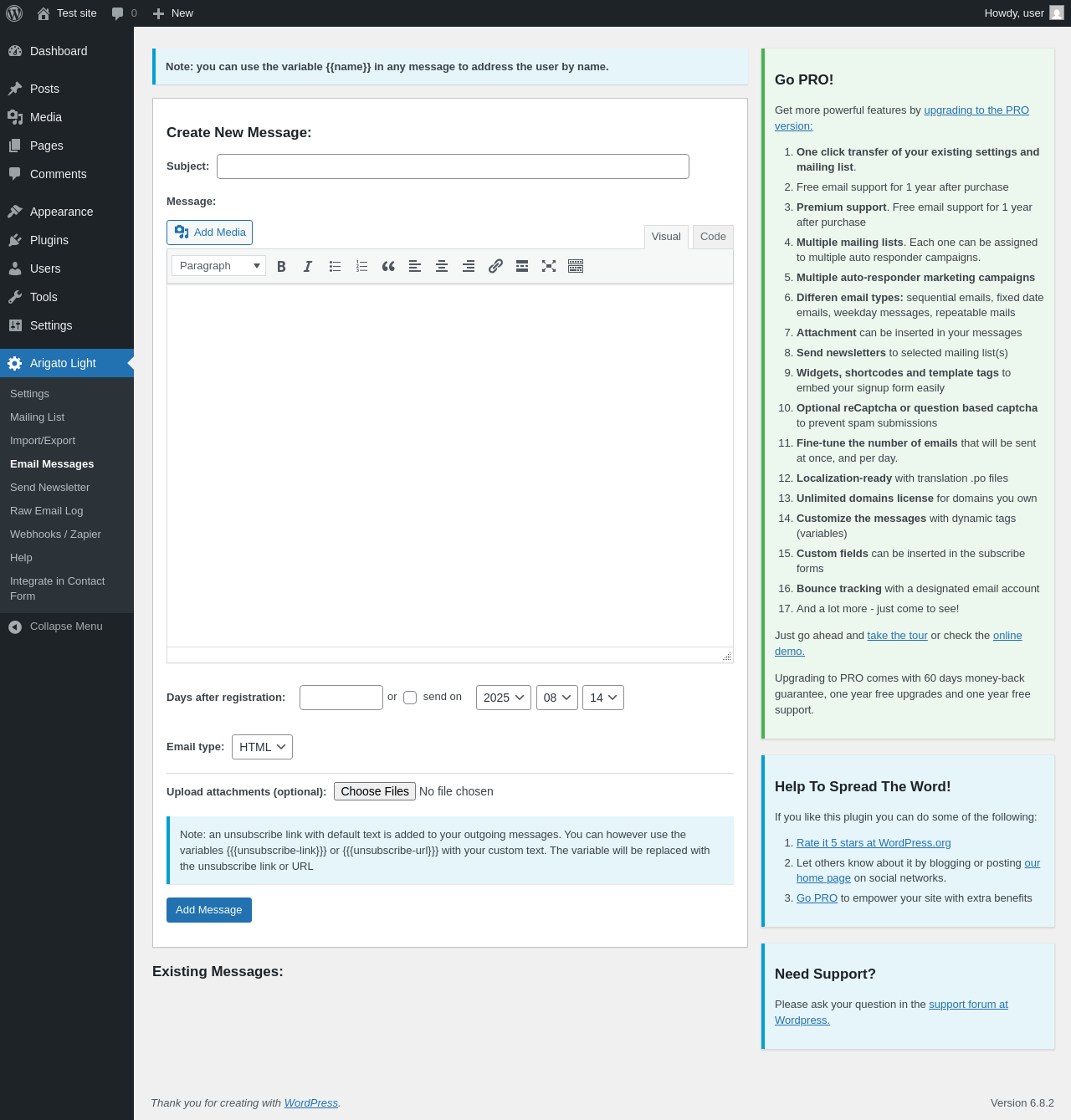The image size is (1071, 1120).
Task: Click the New plus button in admin bar
Action: pos(173,13)
